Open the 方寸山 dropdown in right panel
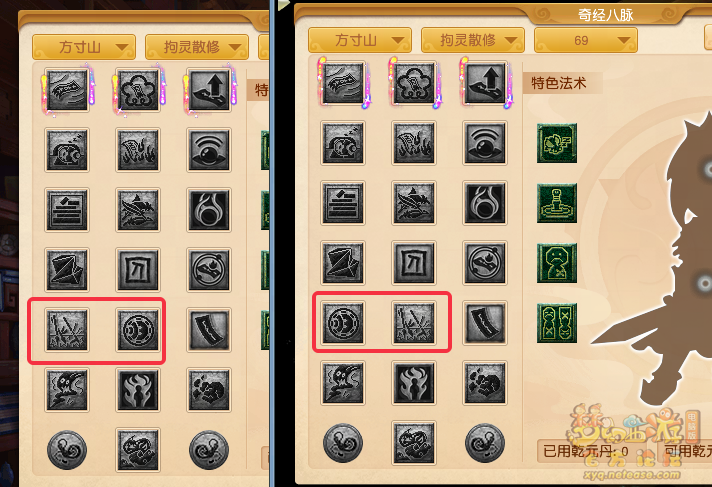This screenshot has width=712, height=487. (360, 40)
